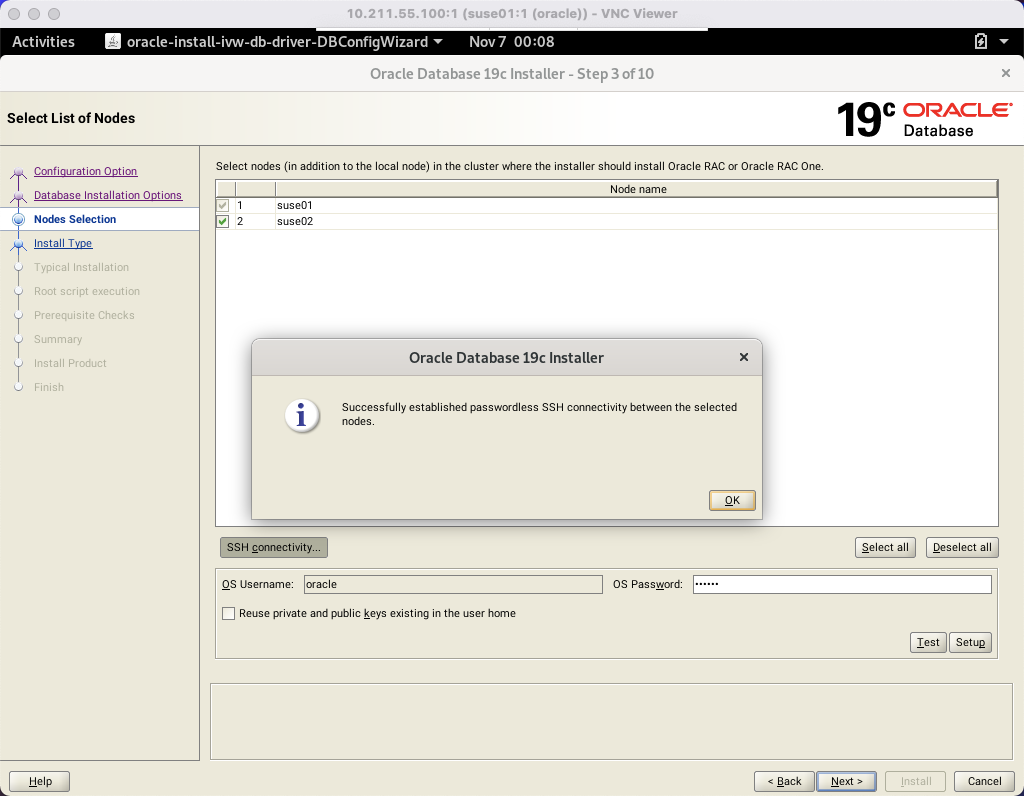Focus the OS Password field

842,584
